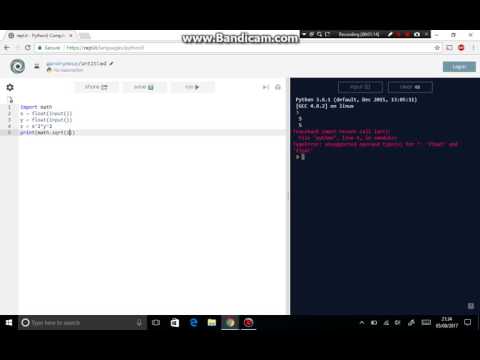Open the Bandicam bar dropdown arrow
480x360 pixels.
(x=304, y=34)
